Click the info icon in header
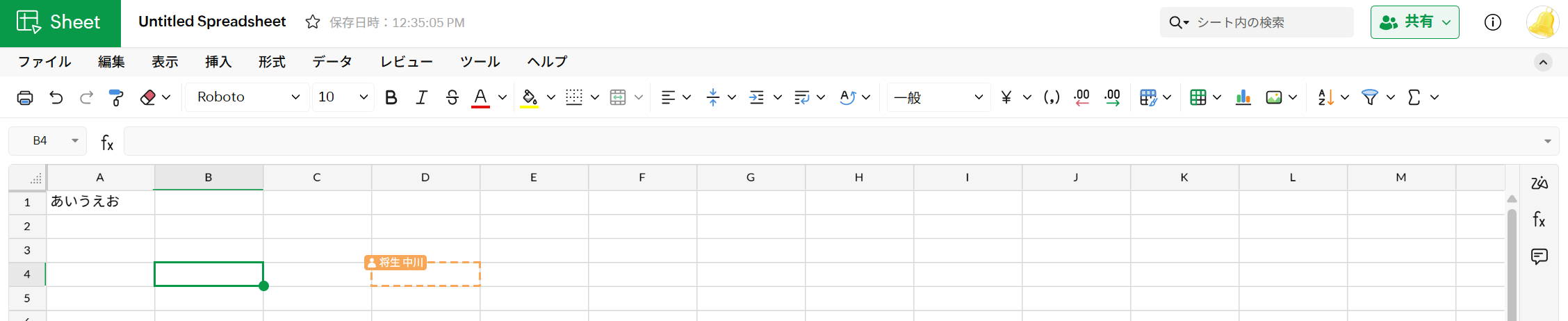Viewport: 1568px width, 321px height. [x=1492, y=22]
